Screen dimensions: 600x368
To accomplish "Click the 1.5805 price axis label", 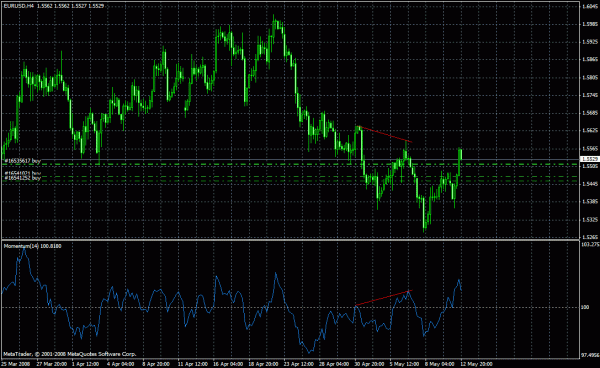I will (590, 77).
